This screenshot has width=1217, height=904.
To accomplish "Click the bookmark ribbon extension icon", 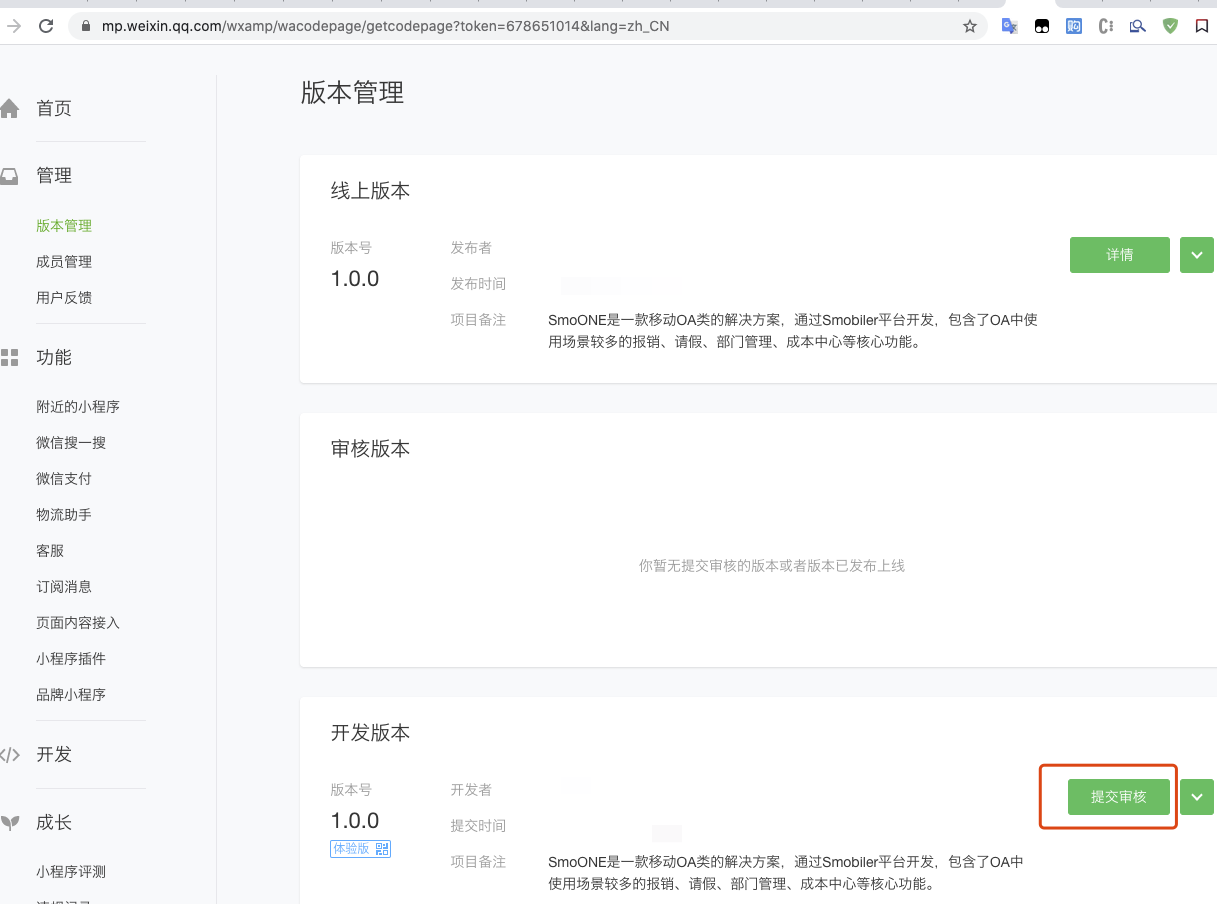I will point(1202,27).
